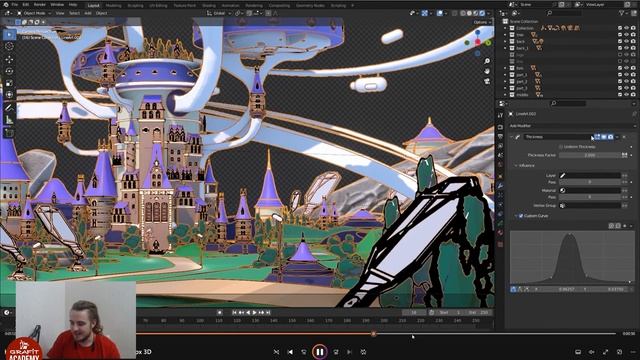Open the Global transform orientation dropdown
Viewport: 640px width, 360px height.
point(218,13)
